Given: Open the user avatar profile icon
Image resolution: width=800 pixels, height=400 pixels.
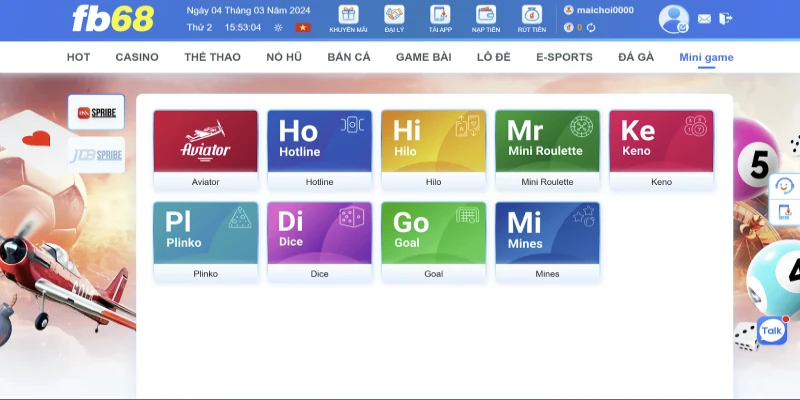Looking at the screenshot, I should coord(673,19).
